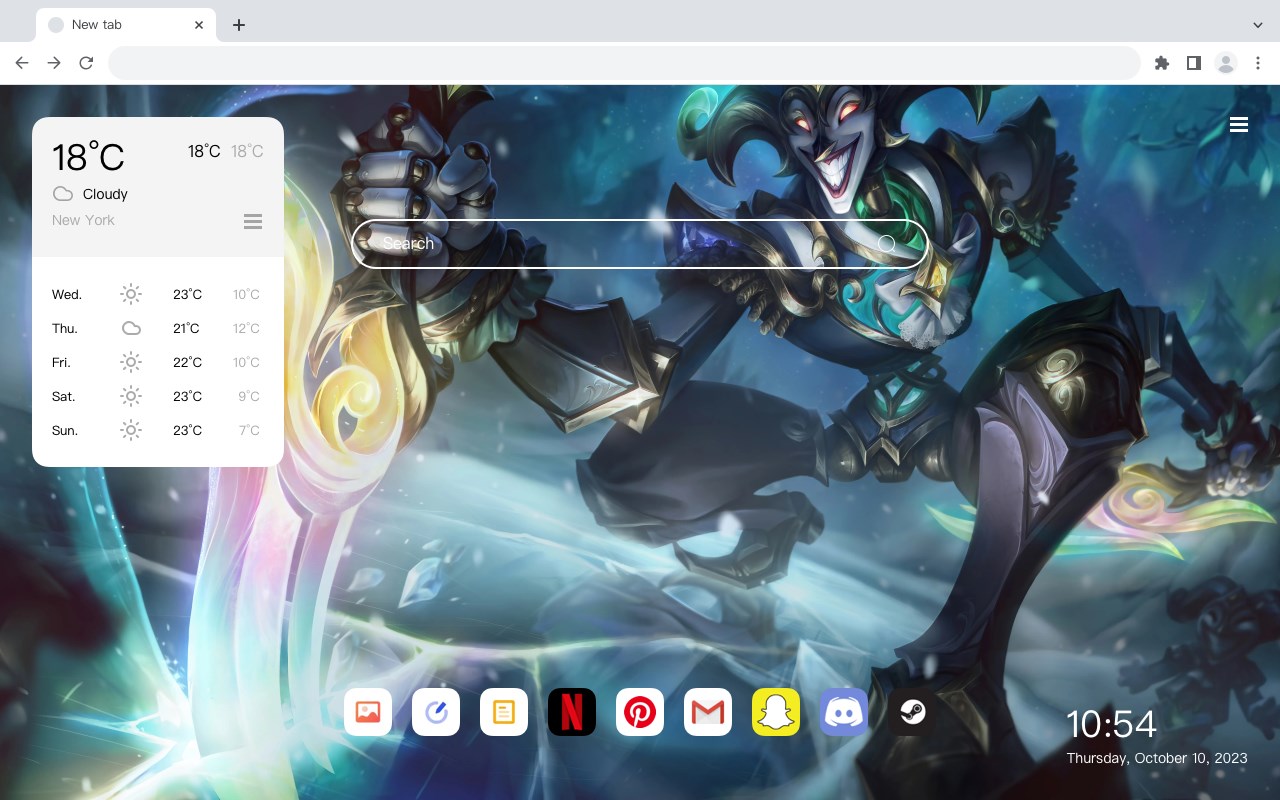Click Saturday's sunny forecast icon
This screenshot has height=800, width=1280.
pos(131,396)
